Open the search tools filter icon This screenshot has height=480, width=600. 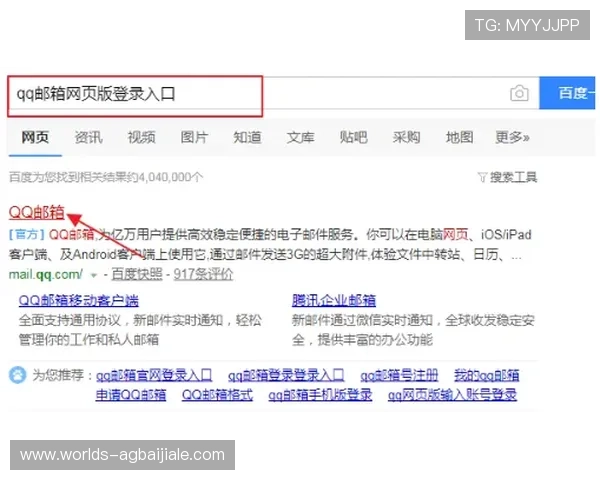[x=482, y=177]
